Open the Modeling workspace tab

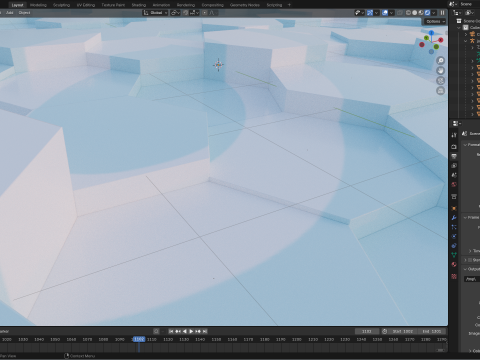point(38,5)
